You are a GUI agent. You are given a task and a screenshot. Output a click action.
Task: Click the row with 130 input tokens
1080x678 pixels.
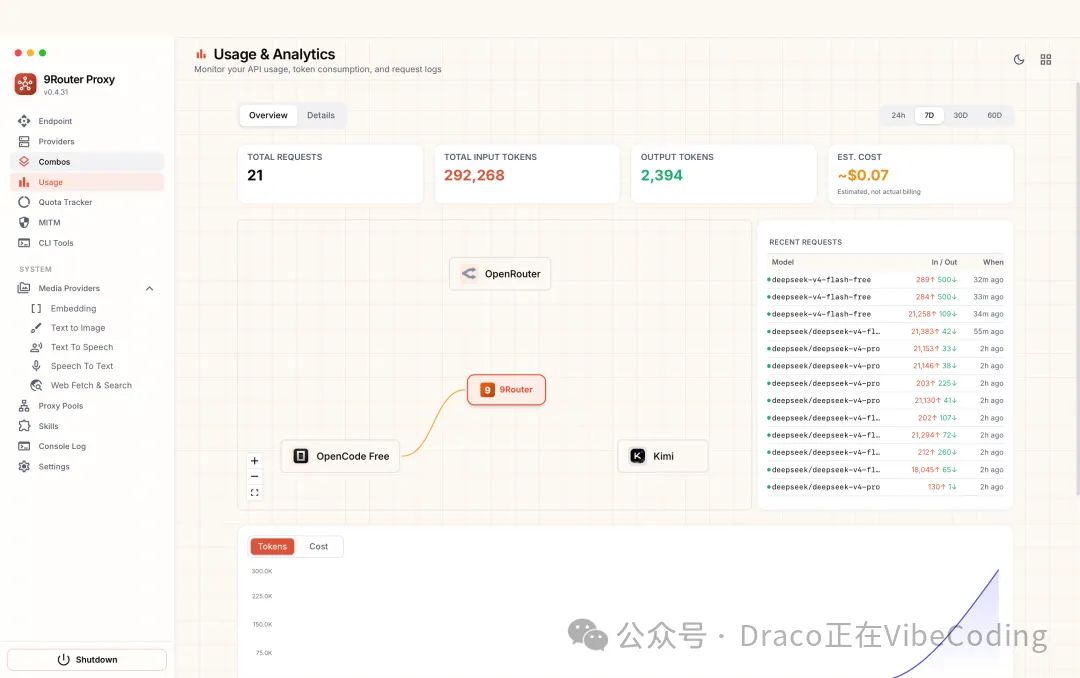885,487
